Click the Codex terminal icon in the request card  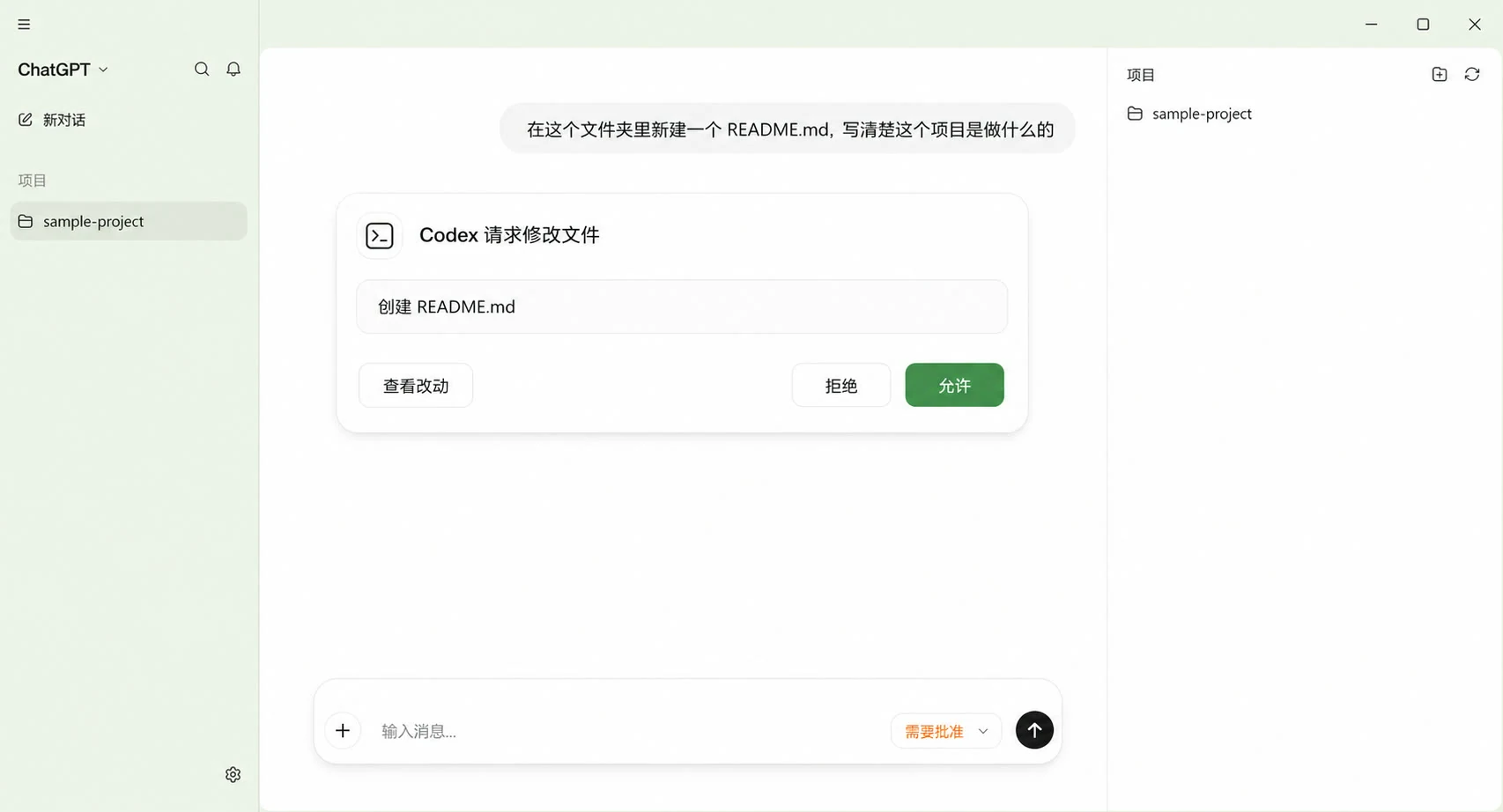[x=380, y=235]
